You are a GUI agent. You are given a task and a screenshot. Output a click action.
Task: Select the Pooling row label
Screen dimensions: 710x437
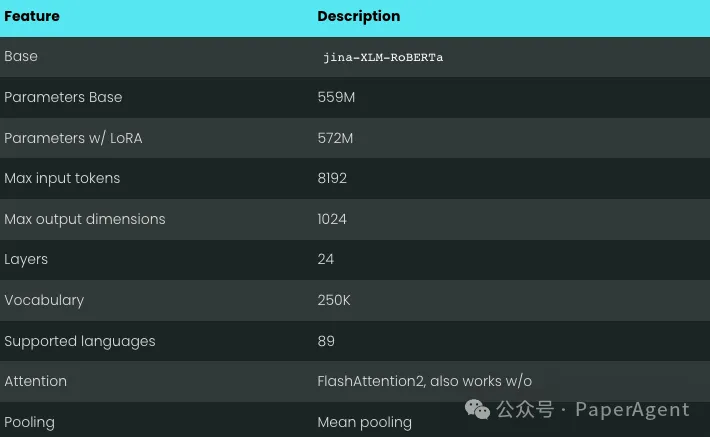pyautogui.click(x=30, y=422)
